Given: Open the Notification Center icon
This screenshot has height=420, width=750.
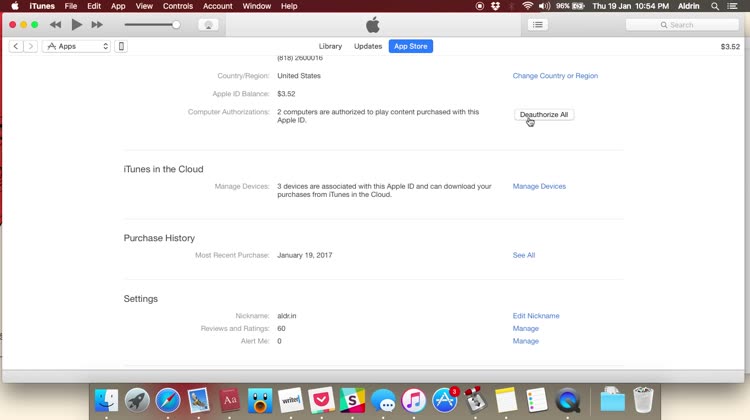Looking at the screenshot, I should point(732,6).
